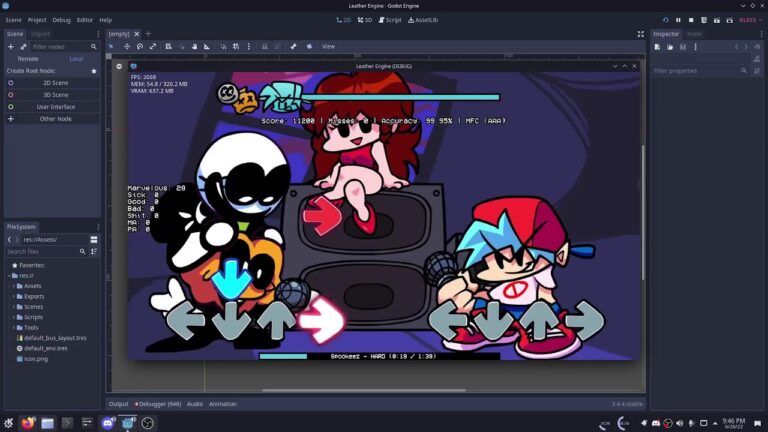768x432 pixels.
Task: Open the Debug menu
Action: pyautogui.click(x=61, y=20)
